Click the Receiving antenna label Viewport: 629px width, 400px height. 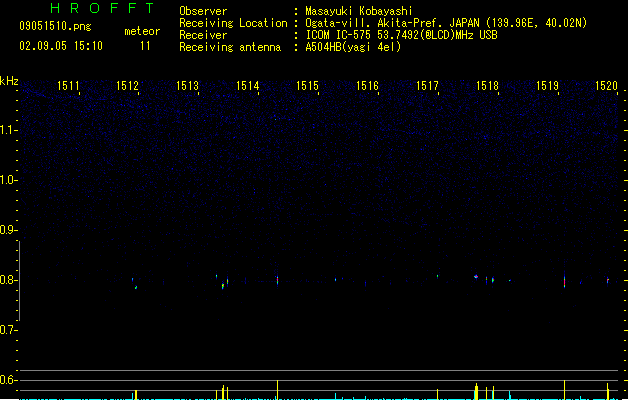click(x=230, y=47)
